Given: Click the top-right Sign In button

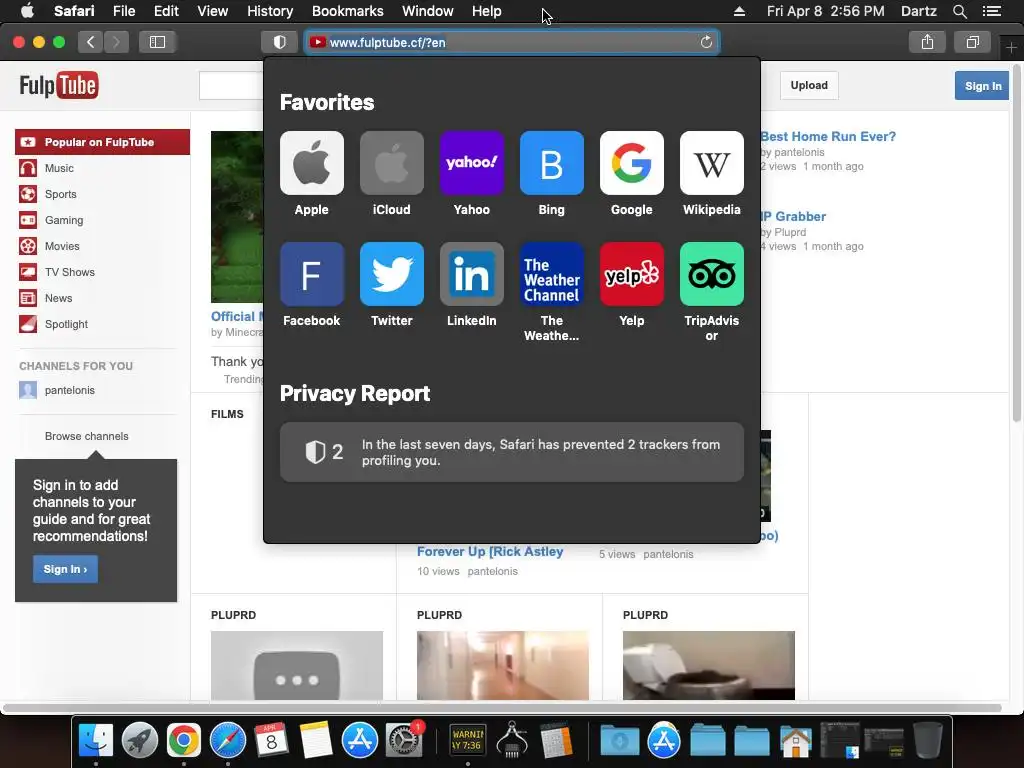Looking at the screenshot, I should (x=982, y=86).
